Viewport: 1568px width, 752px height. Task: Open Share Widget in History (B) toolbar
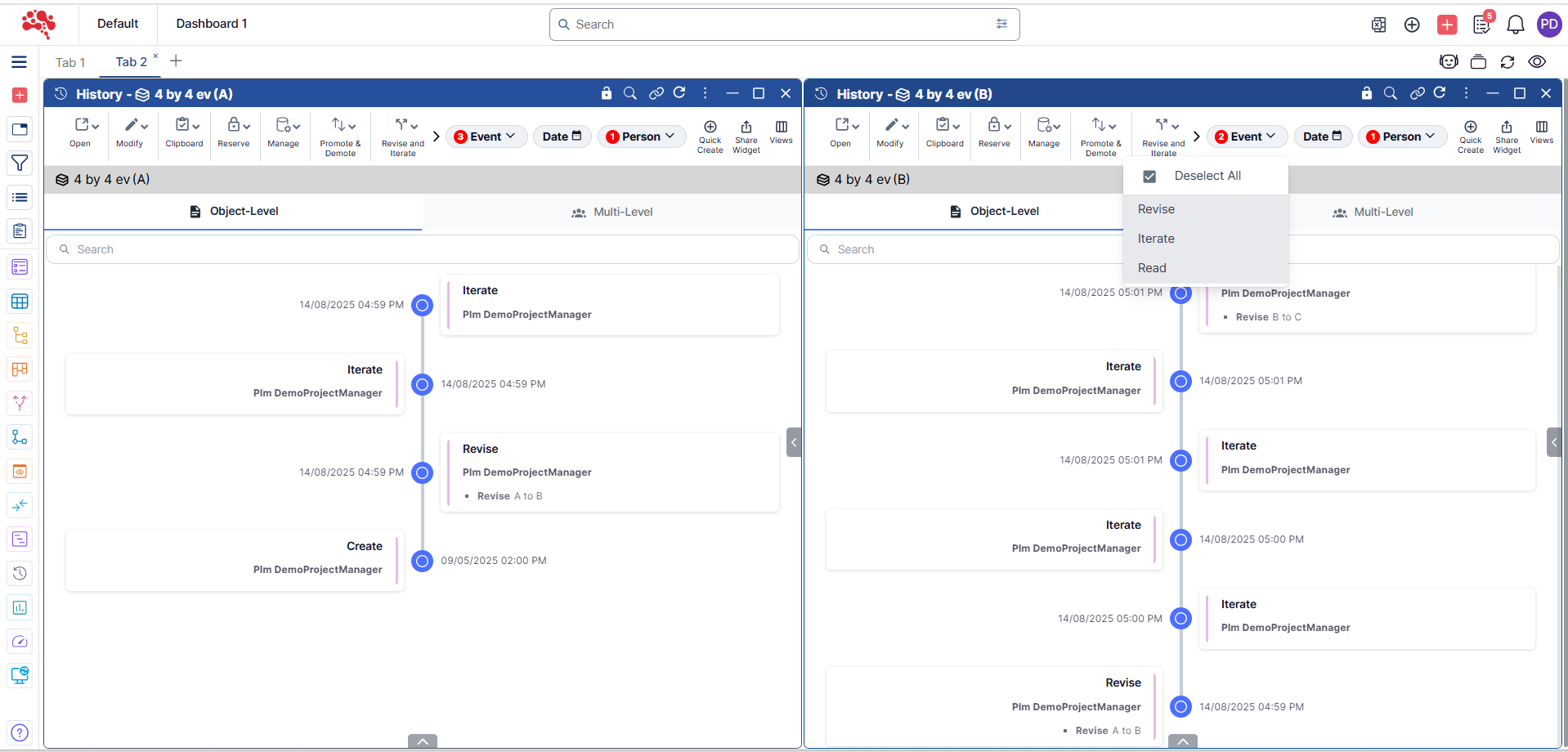pos(1506,137)
